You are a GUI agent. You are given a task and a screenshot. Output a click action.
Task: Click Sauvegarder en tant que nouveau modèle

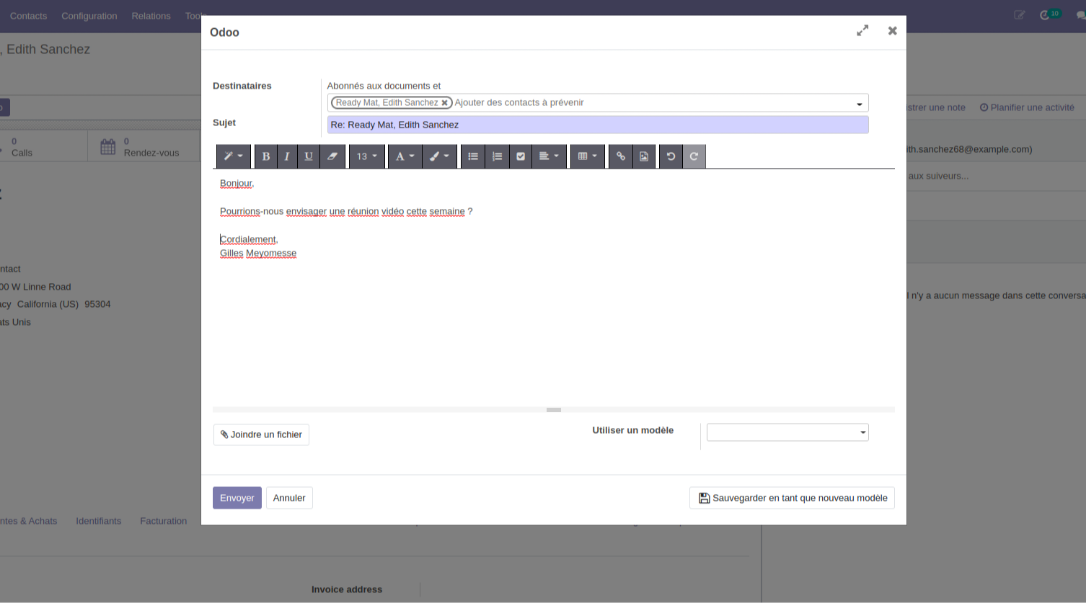pos(792,498)
